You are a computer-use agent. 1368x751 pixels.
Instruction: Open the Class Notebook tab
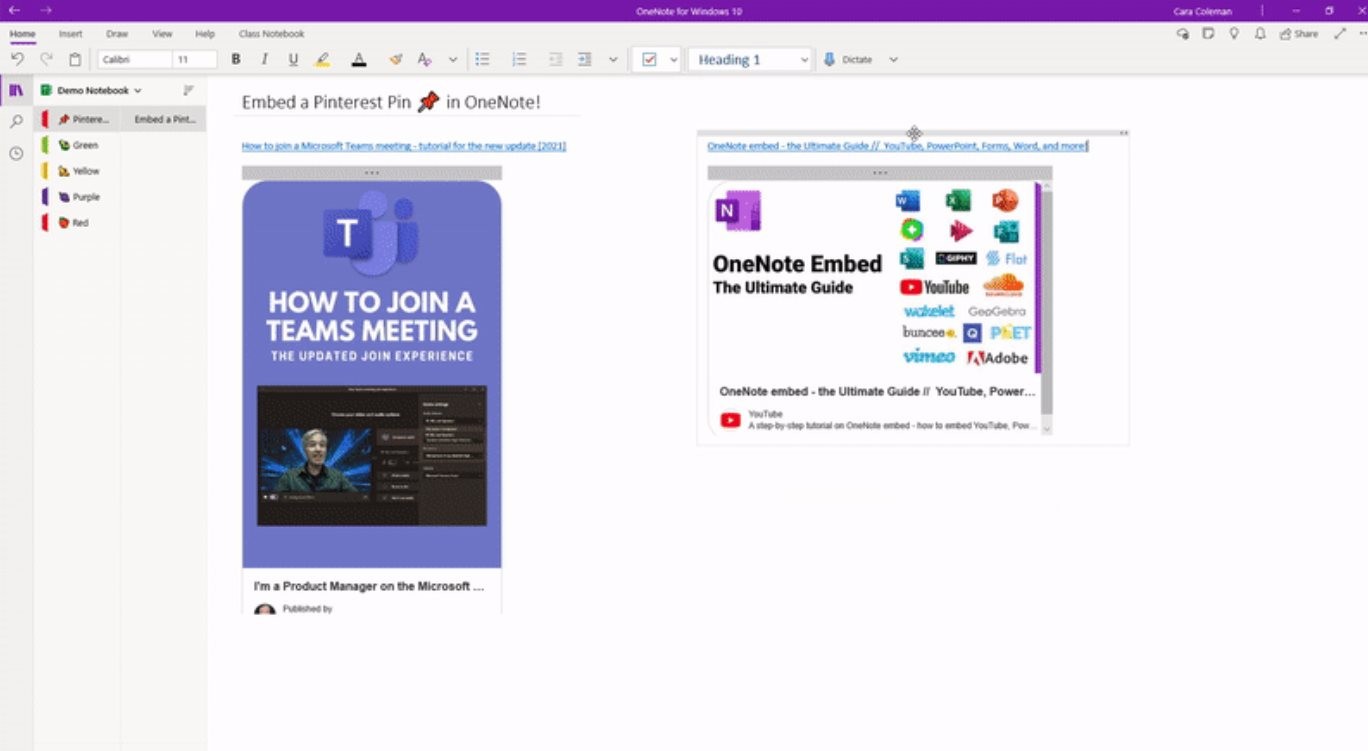pyautogui.click(x=272, y=34)
